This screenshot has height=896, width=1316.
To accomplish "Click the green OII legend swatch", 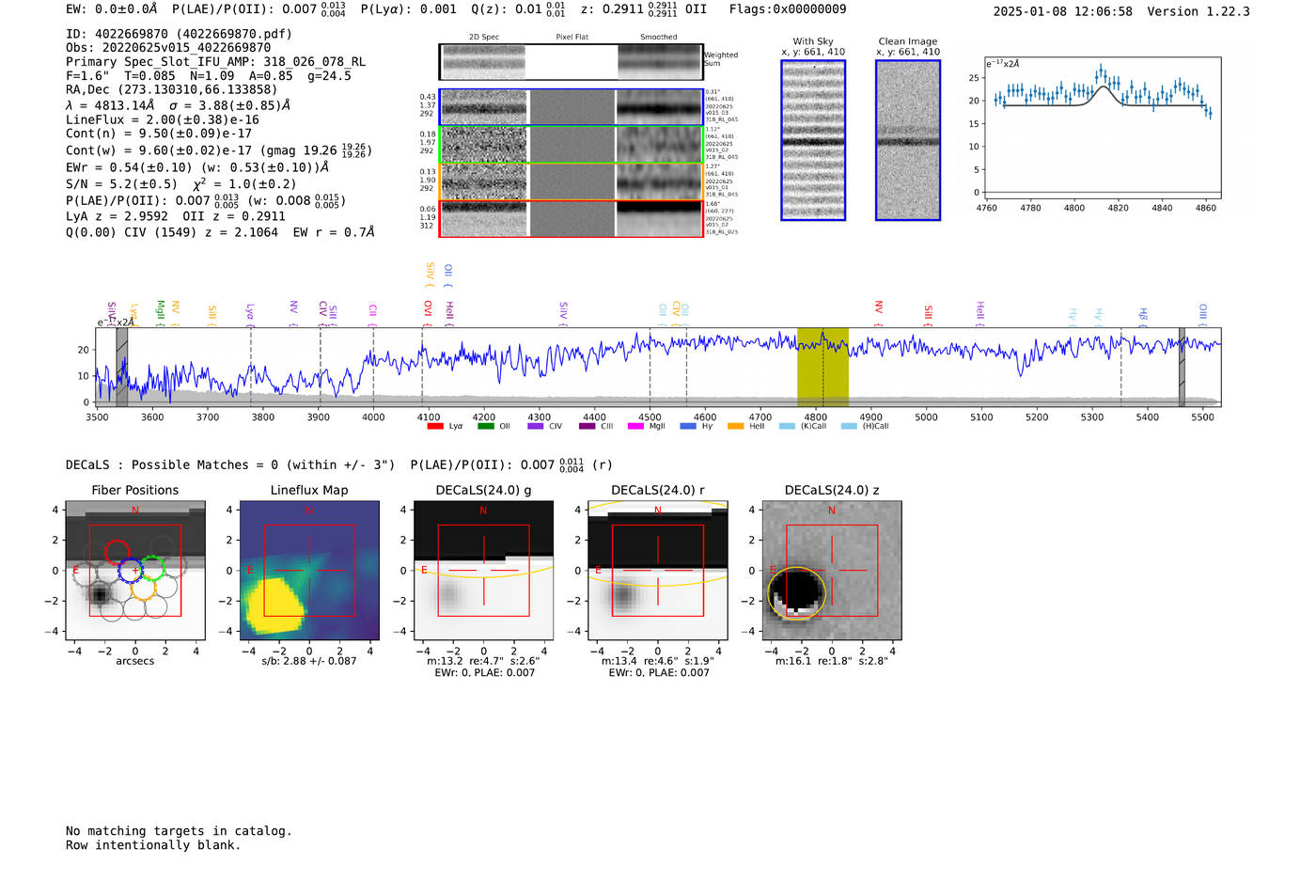I will [485, 427].
